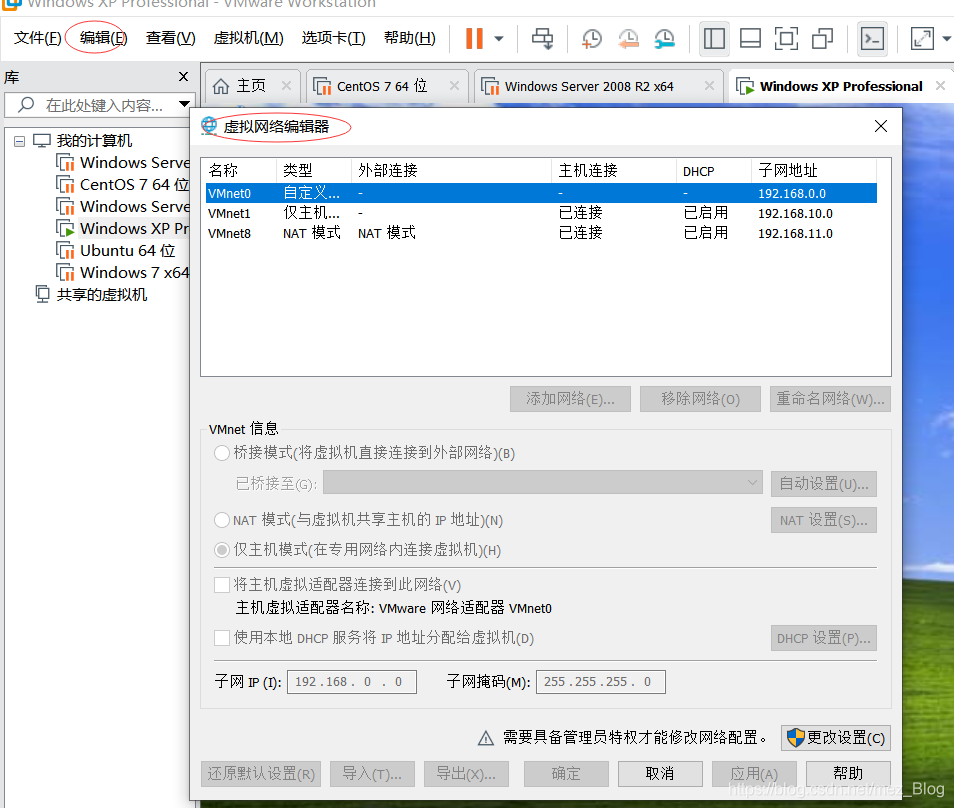Toggle the thumbnail bar view icon
The image size is (954, 808).
(750, 39)
